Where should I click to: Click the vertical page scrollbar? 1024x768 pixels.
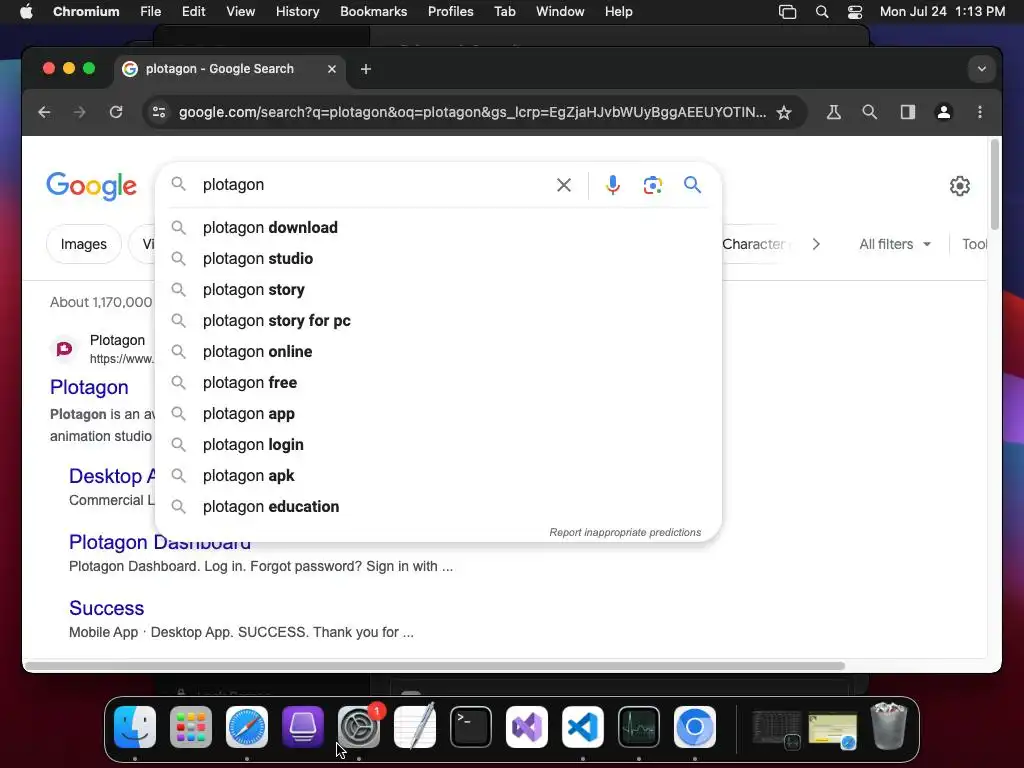(995, 184)
